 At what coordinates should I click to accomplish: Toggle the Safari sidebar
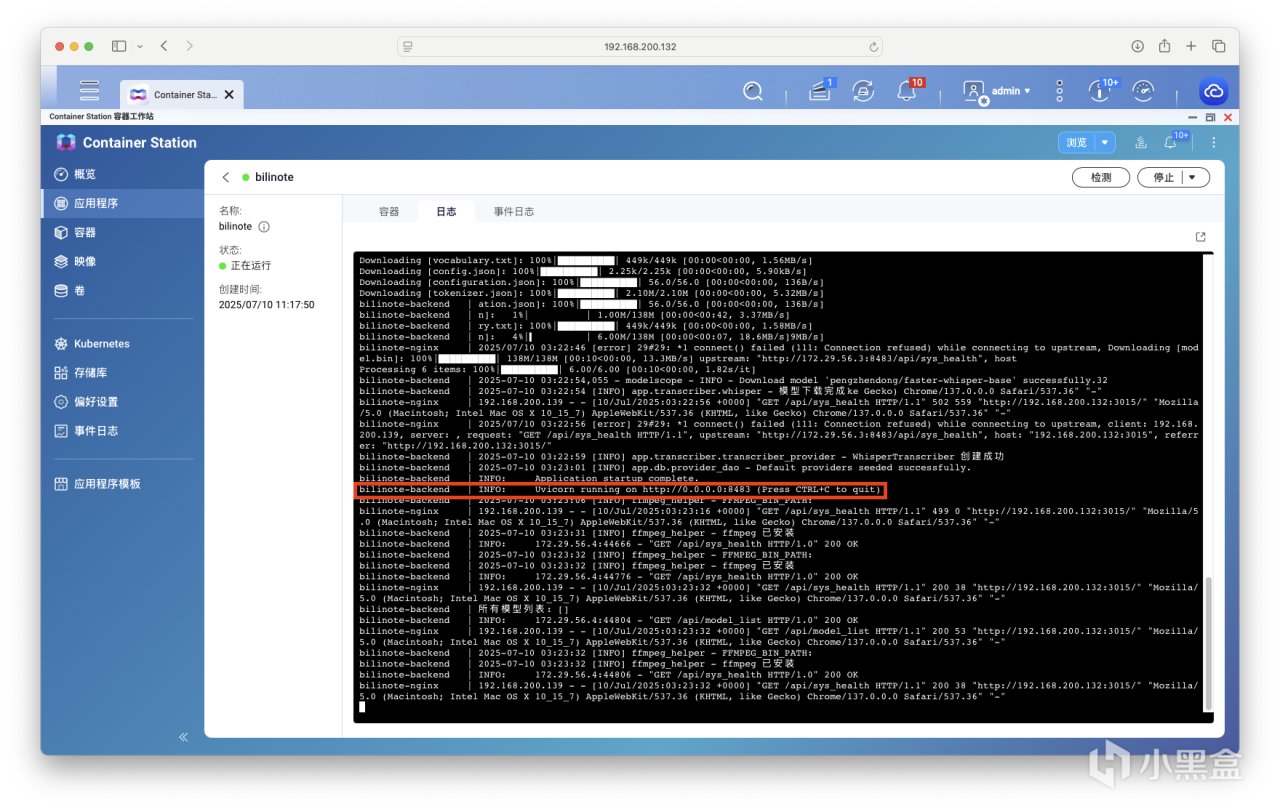(x=119, y=46)
